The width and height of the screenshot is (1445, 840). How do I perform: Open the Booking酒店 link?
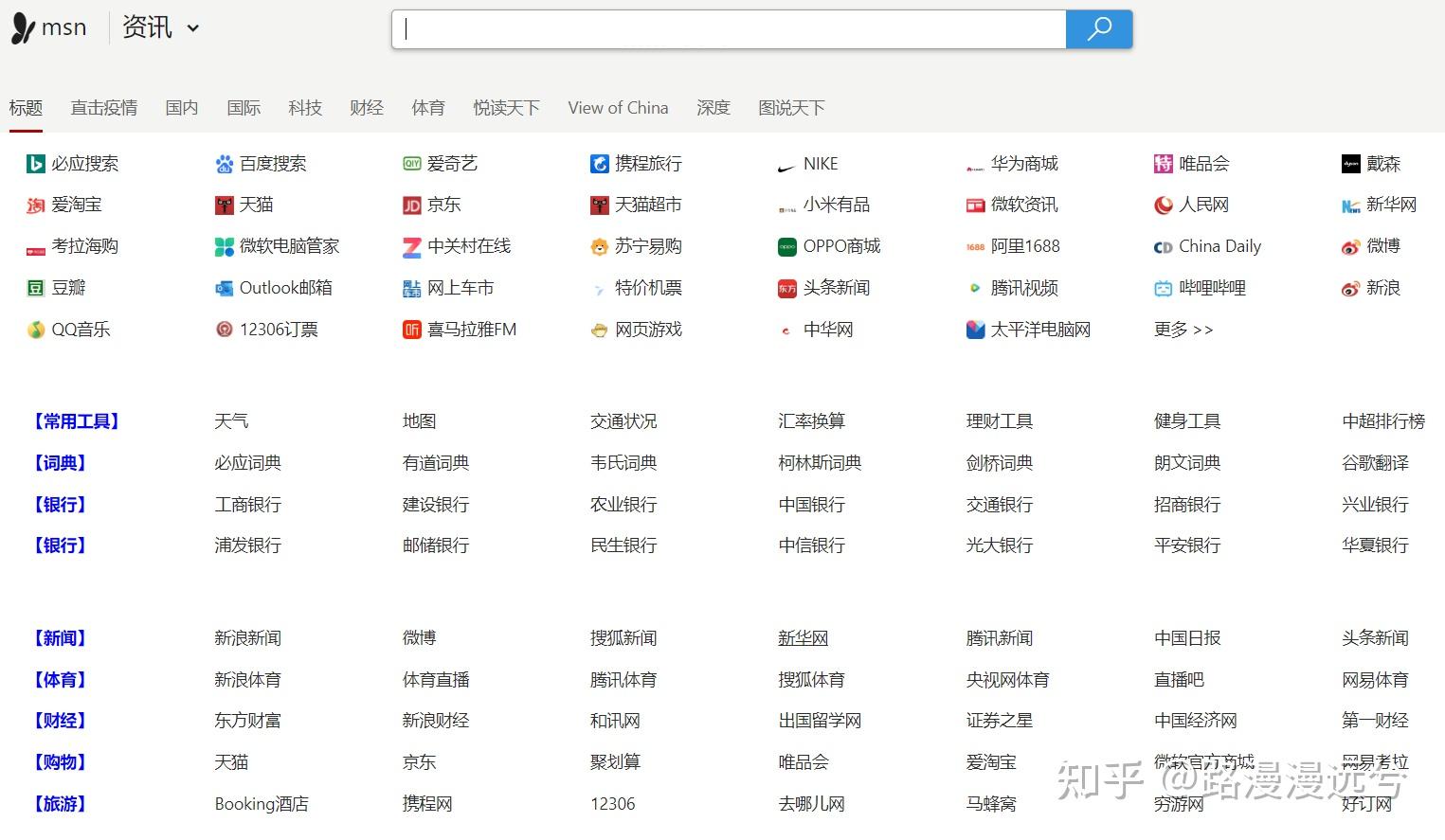click(262, 804)
